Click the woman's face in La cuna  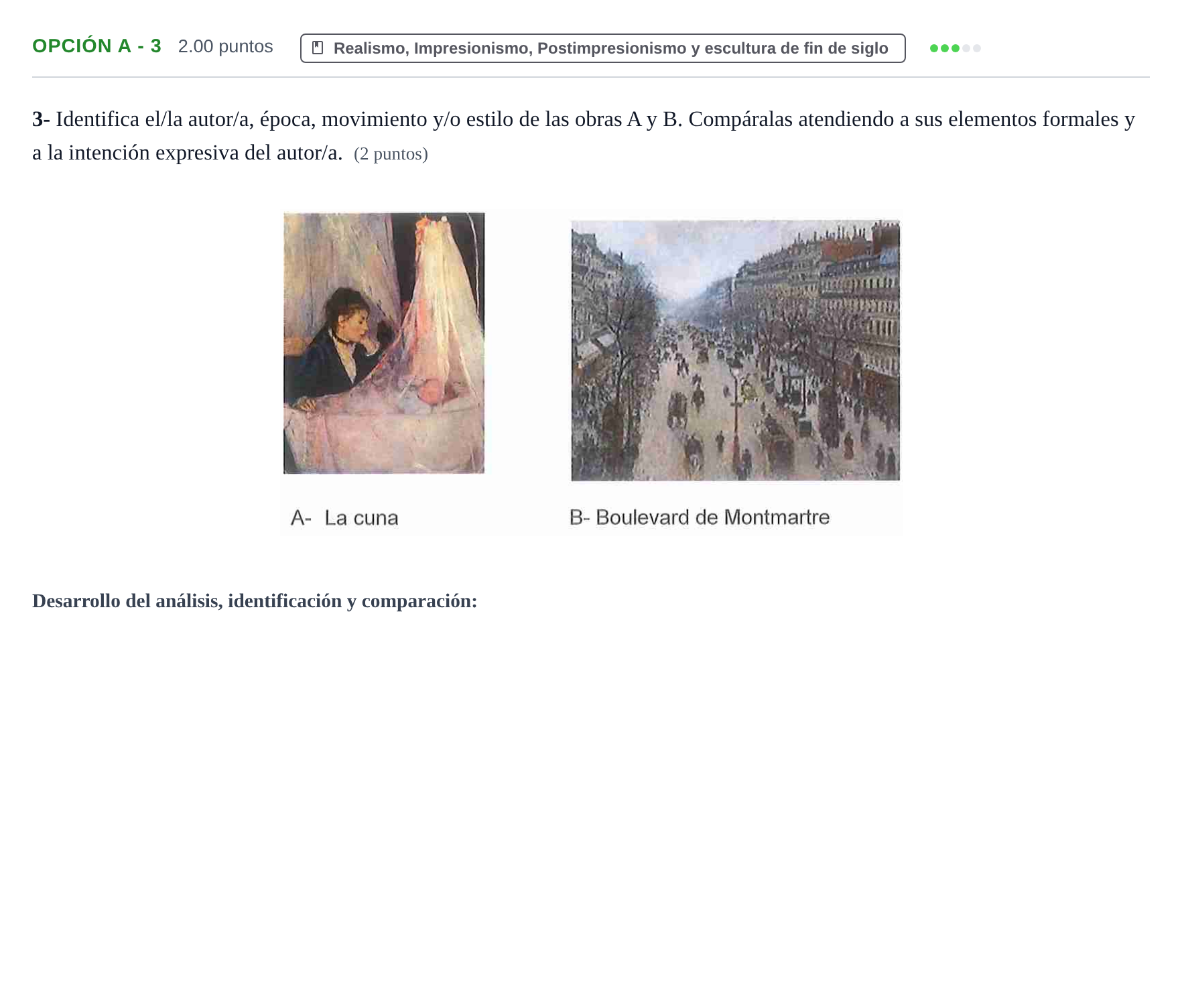[356, 320]
